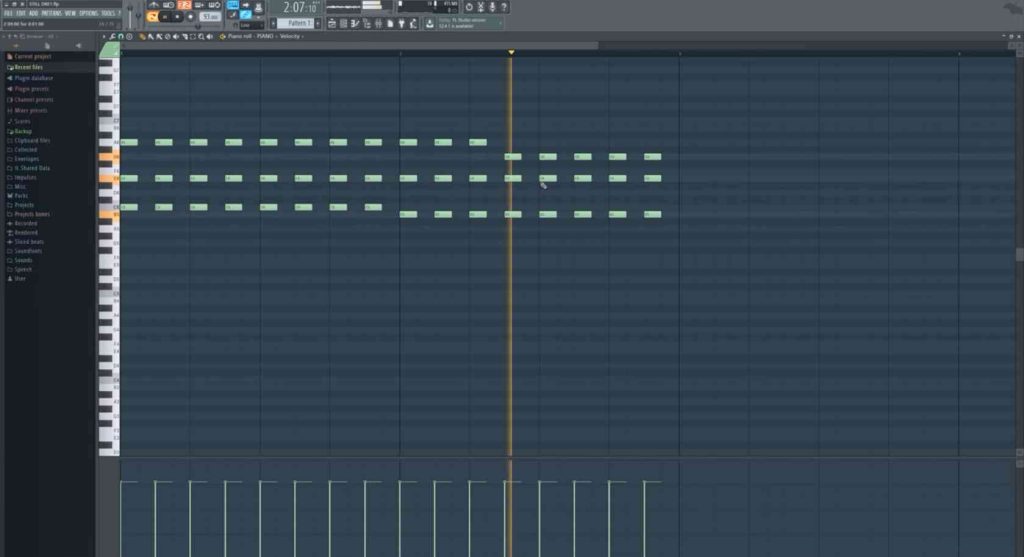Open the PIANO channel selector in title
The image size is (1024, 557).
264,36
